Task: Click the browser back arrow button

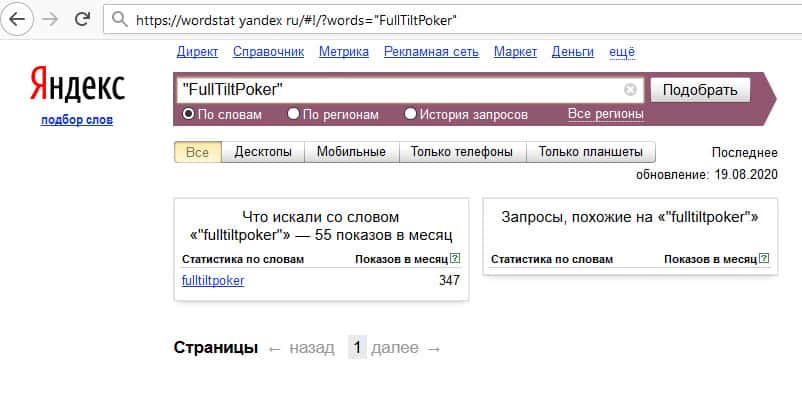Action: pyautogui.click(x=20, y=19)
